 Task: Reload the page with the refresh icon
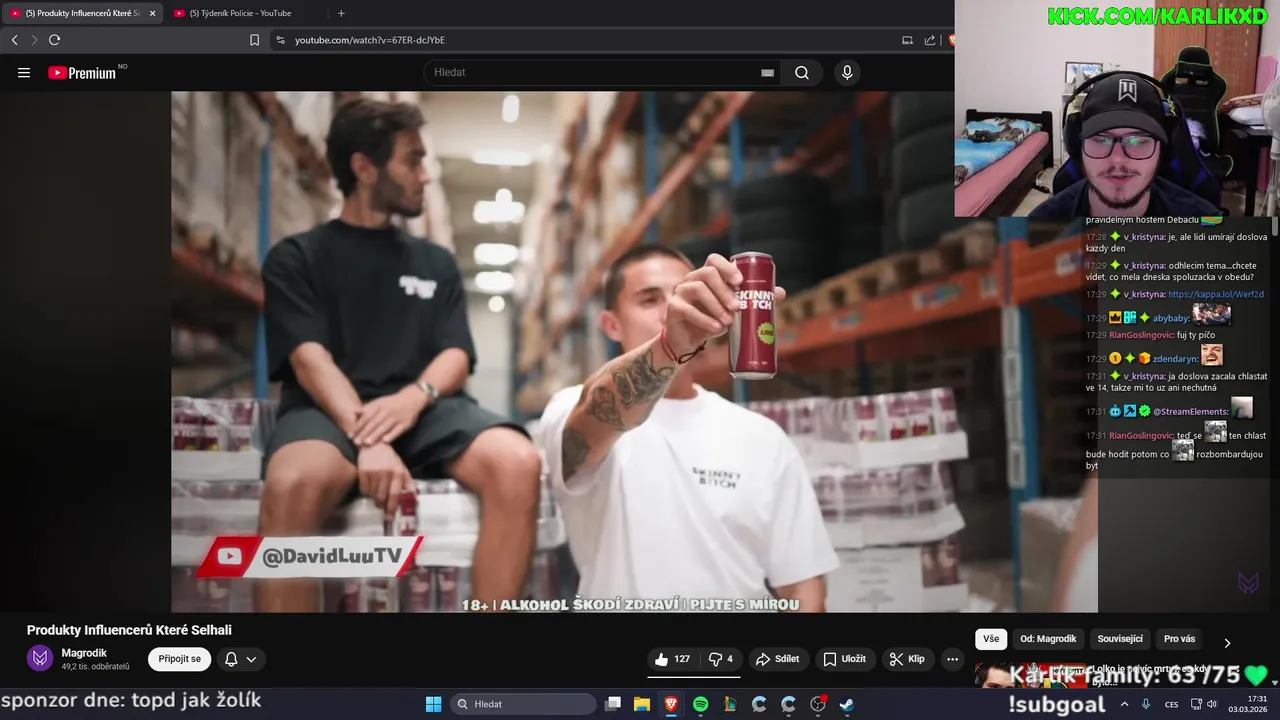(54, 40)
